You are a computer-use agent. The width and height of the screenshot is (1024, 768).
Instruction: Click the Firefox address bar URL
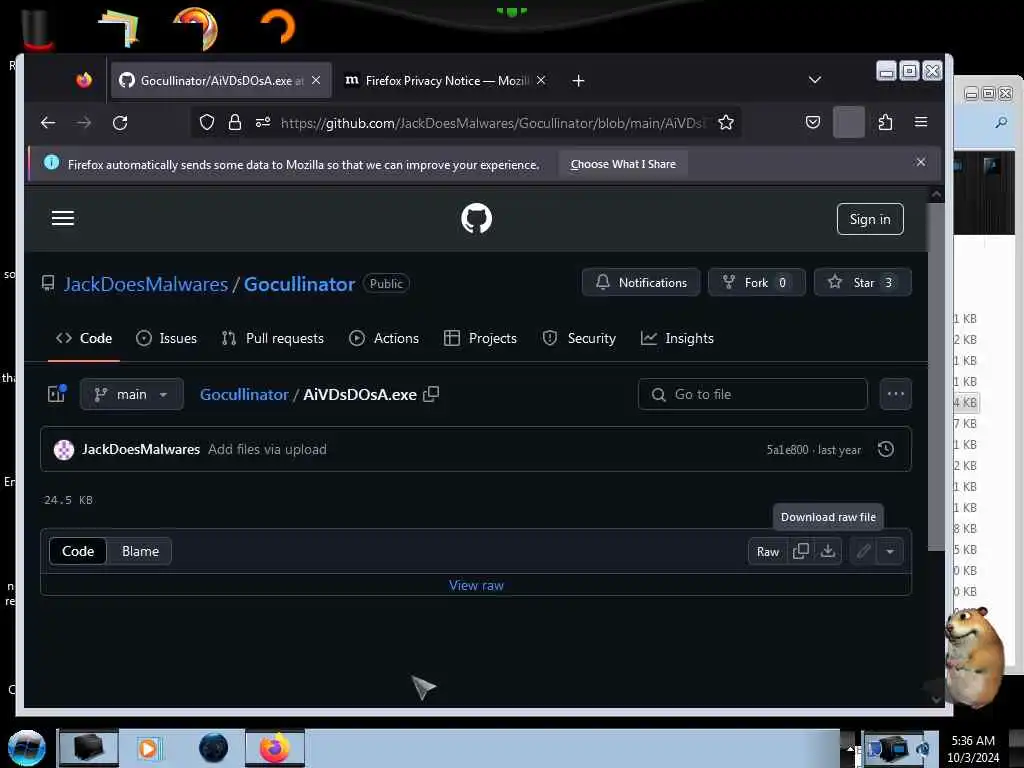coord(493,123)
